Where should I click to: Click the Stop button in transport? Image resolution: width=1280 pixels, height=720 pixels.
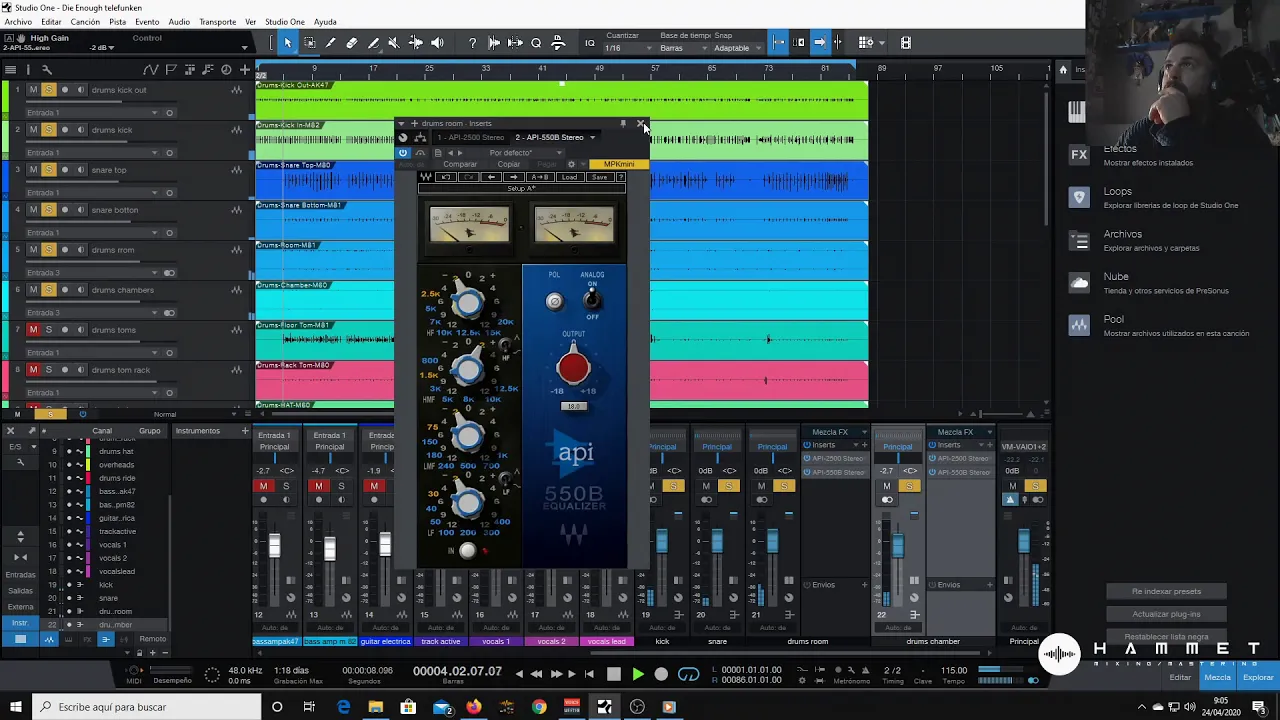[614, 674]
